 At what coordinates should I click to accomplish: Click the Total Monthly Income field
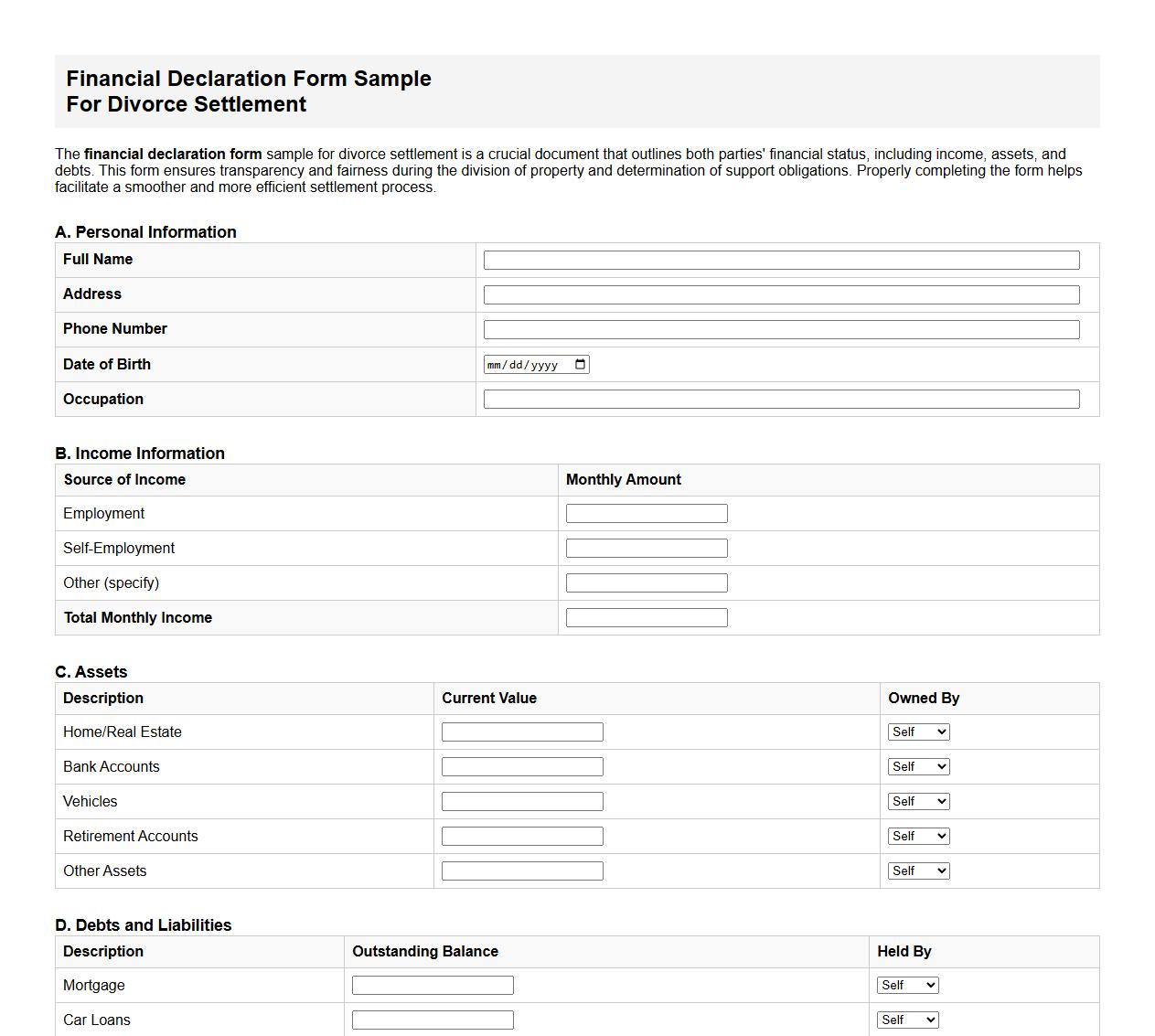[647, 617]
